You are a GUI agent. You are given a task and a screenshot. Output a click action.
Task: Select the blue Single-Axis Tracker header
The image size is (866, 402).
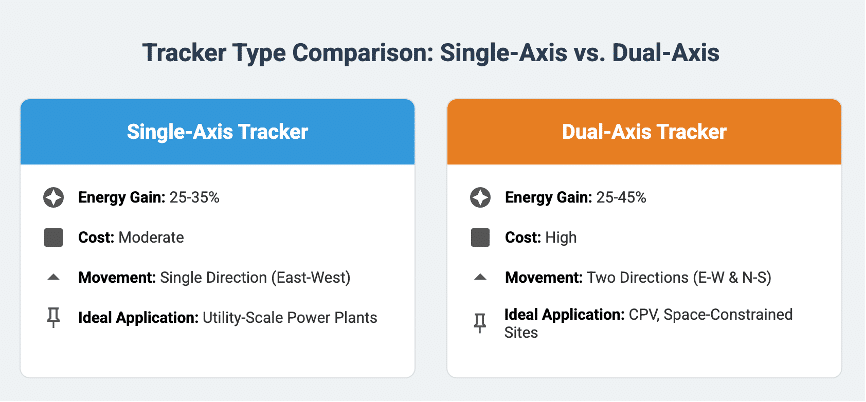coord(218,132)
